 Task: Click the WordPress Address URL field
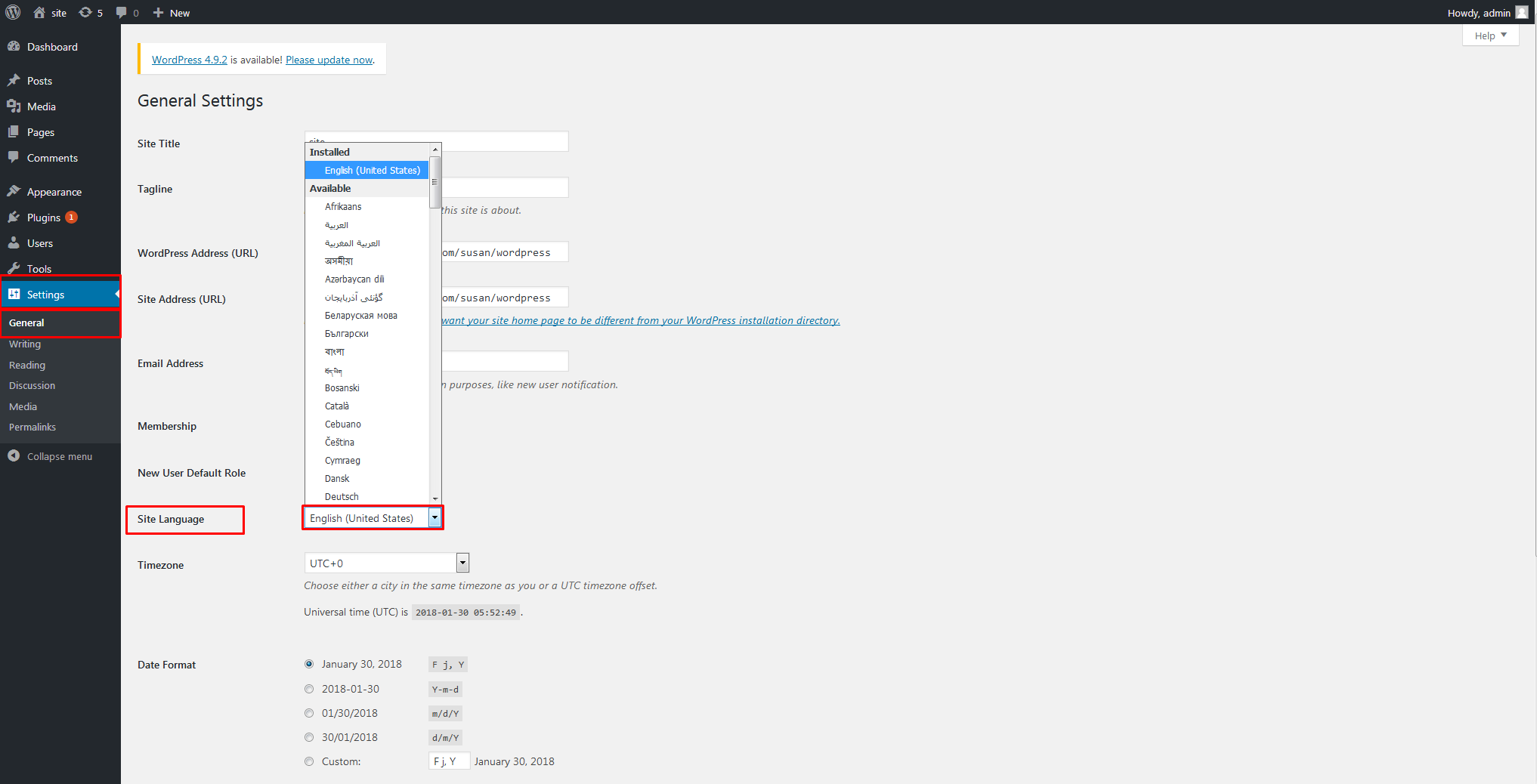coord(505,252)
